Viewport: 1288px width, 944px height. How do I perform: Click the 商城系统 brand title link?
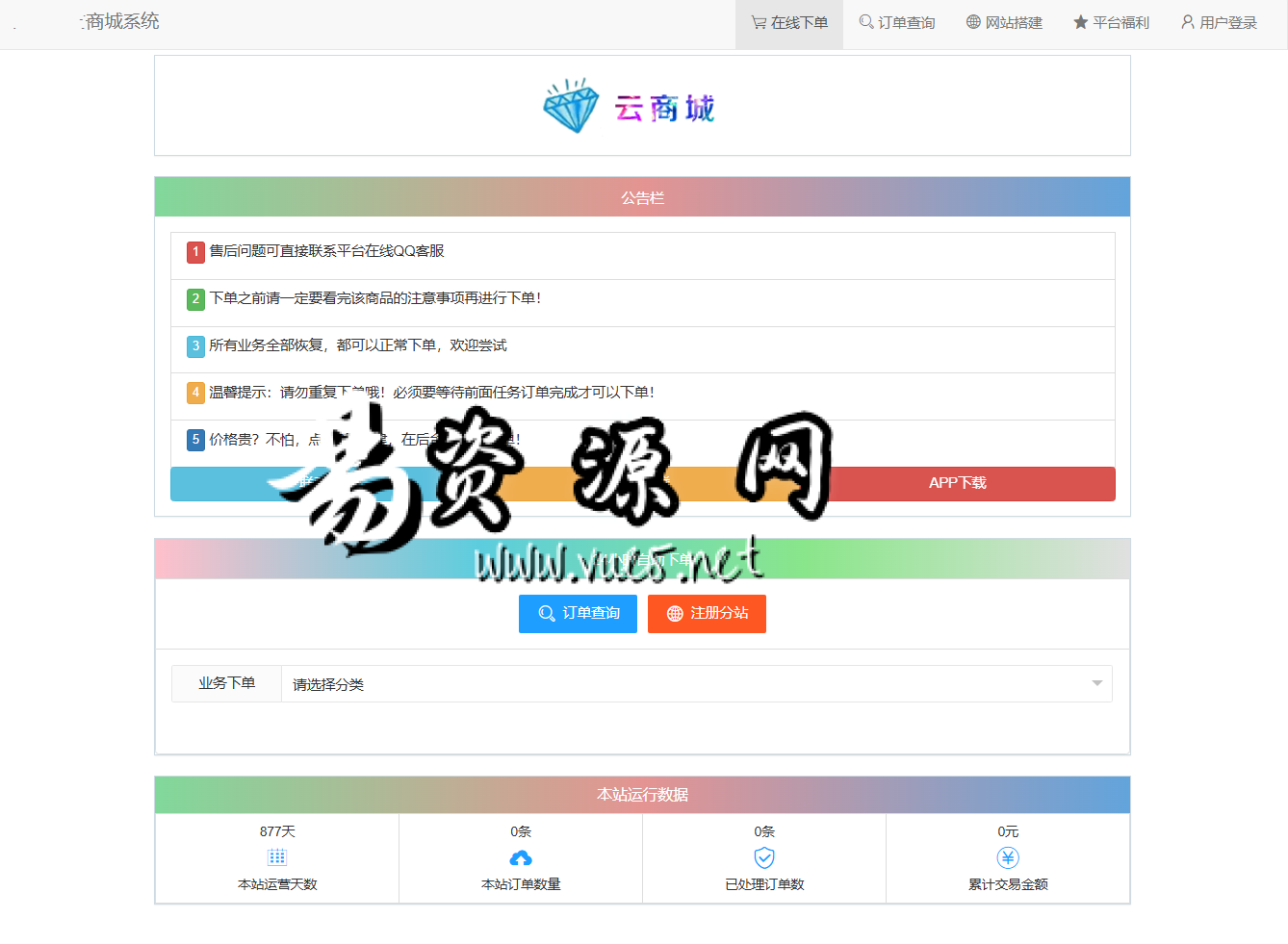point(120,21)
